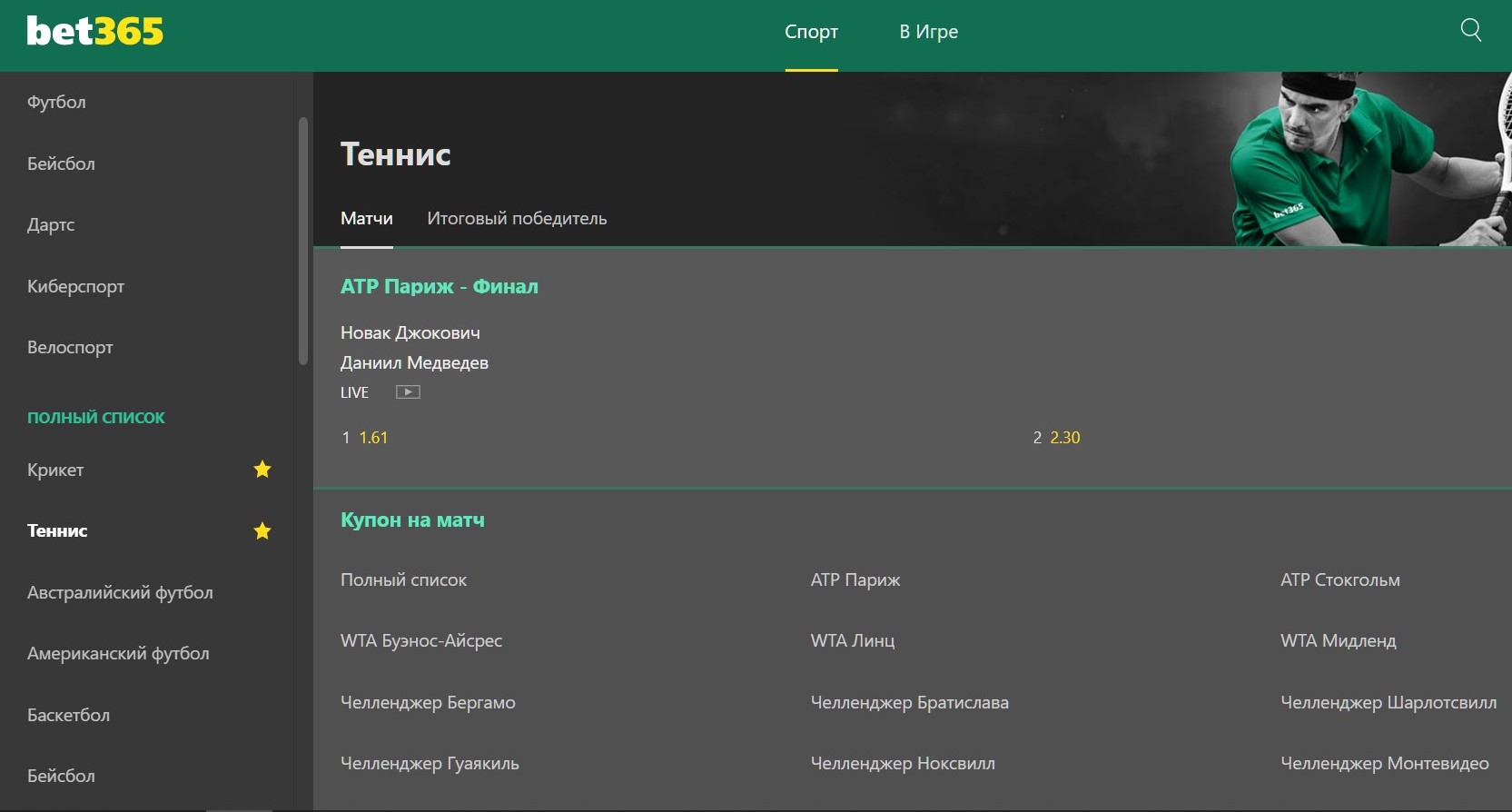The width and height of the screenshot is (1512, 812).
Task: Open Челленджер Гуаякиль coupon link
Action: [x=430, y=764]
